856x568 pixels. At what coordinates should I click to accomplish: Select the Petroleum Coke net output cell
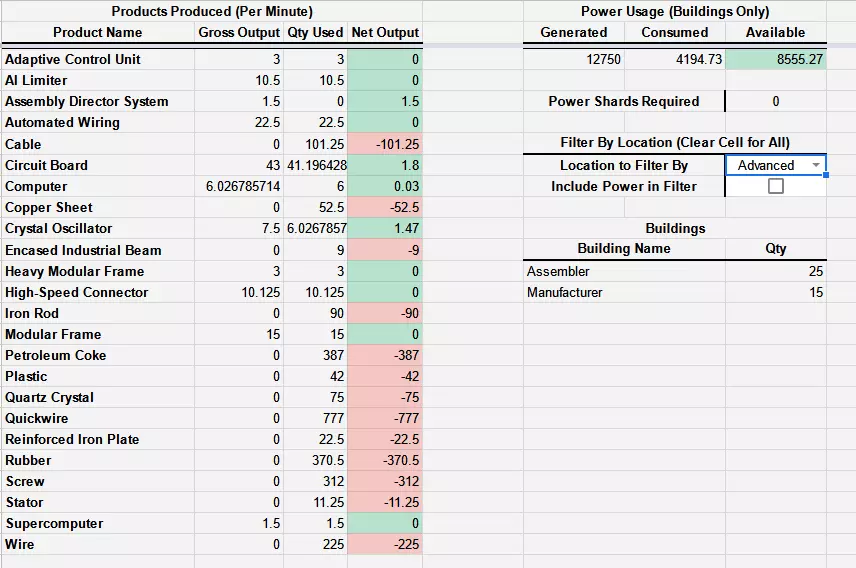point(385,355)
